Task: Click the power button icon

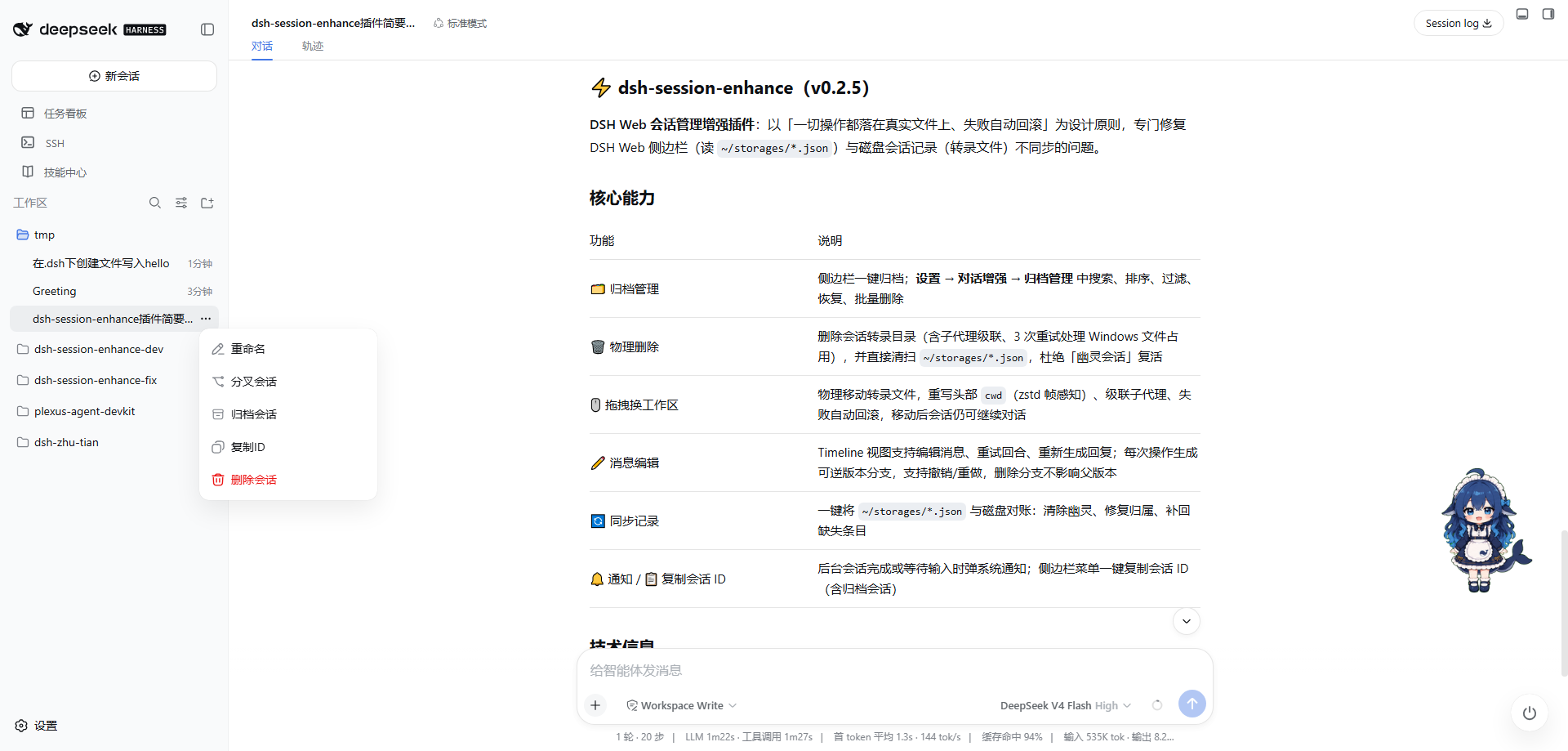Action: [x=1530, y=713]
